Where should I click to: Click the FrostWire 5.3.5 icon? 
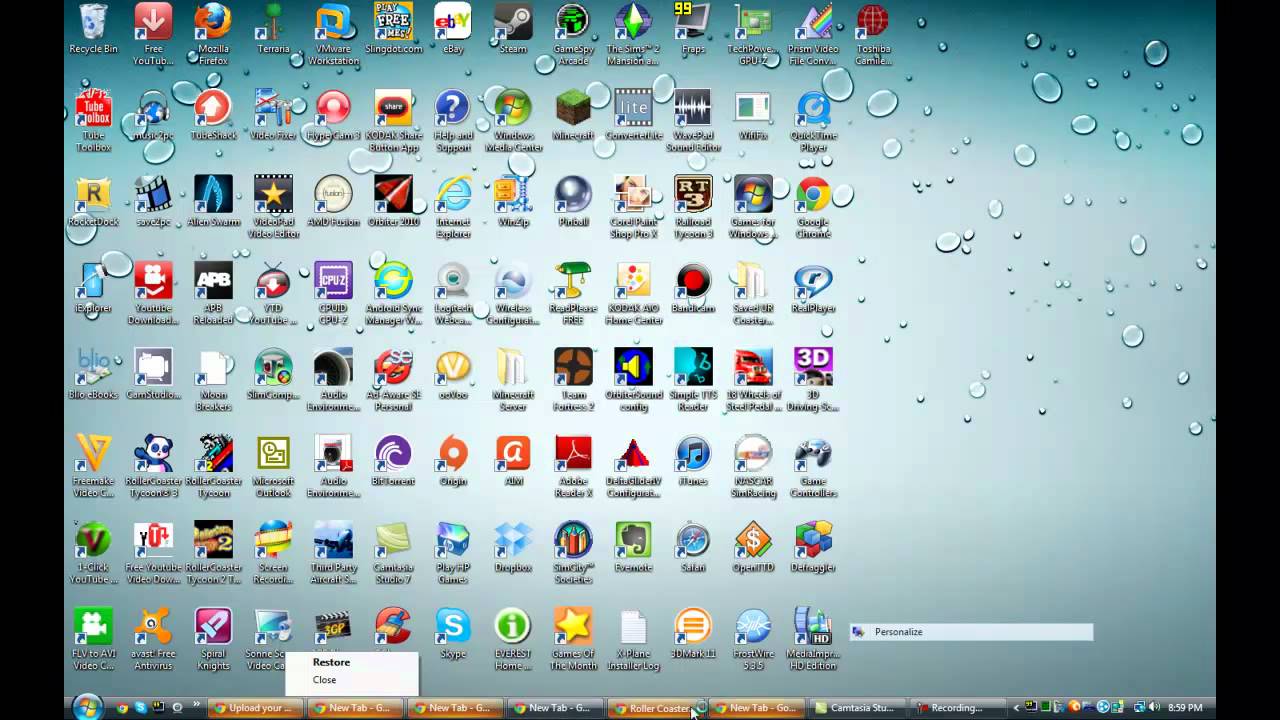753,639
